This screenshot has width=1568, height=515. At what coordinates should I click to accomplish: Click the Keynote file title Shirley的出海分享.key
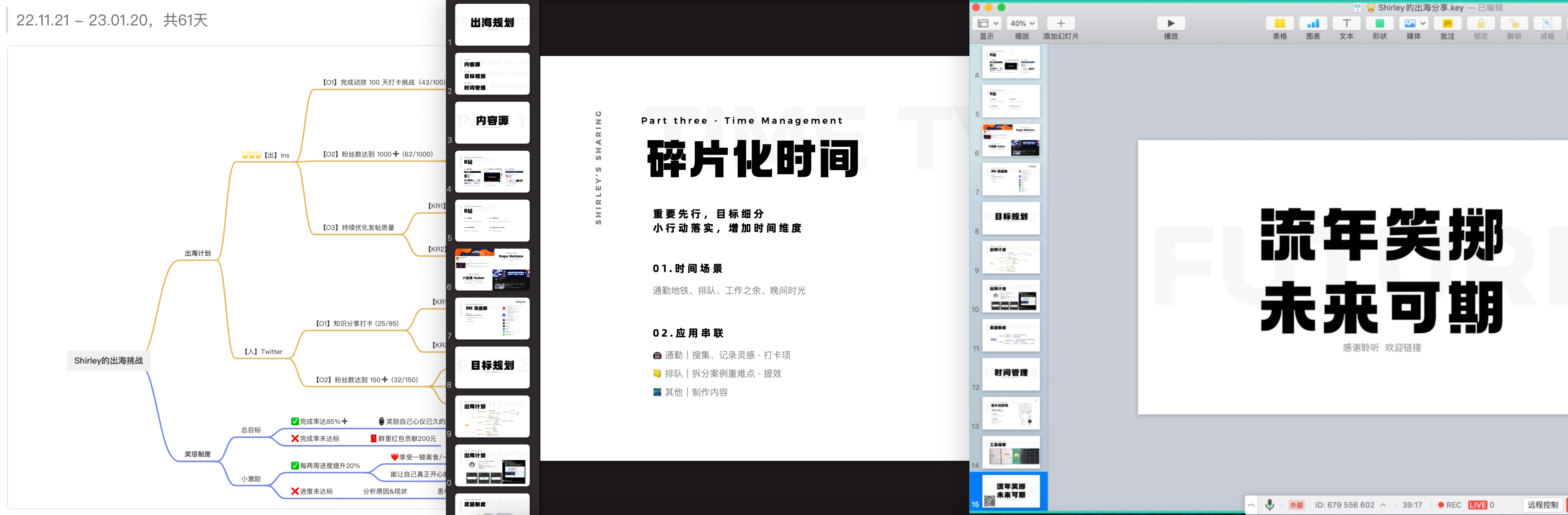tap(1421, 8)
